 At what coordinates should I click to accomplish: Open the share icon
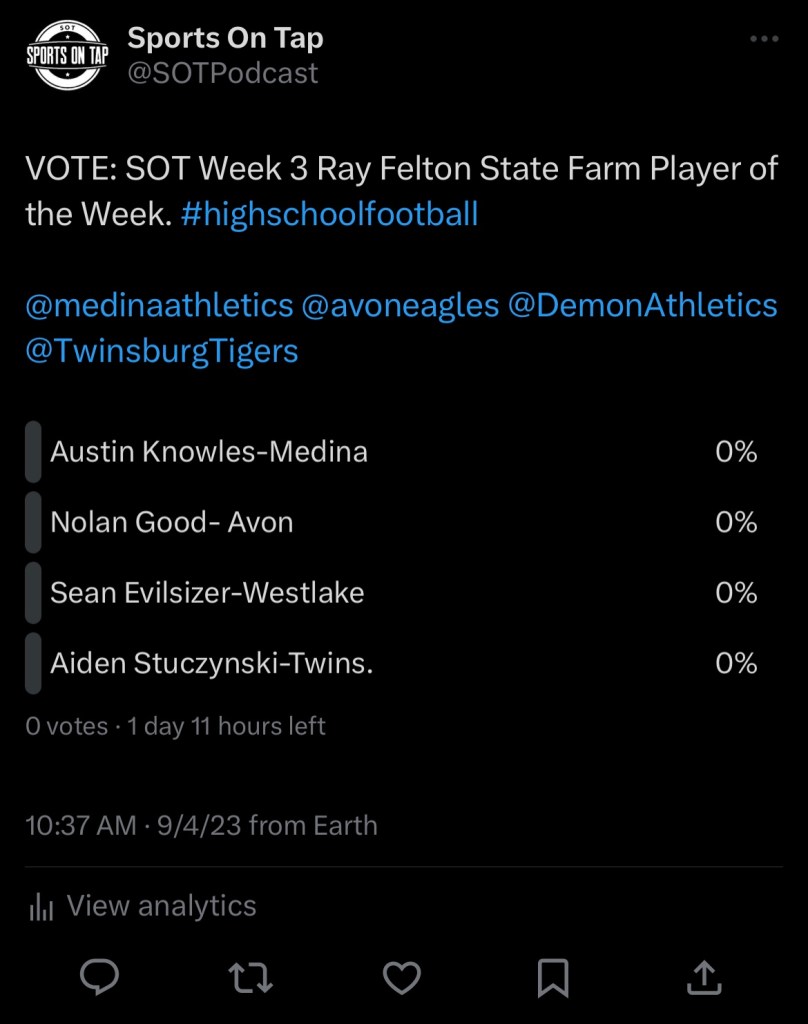pyautogui.click(x=704, y=976)
